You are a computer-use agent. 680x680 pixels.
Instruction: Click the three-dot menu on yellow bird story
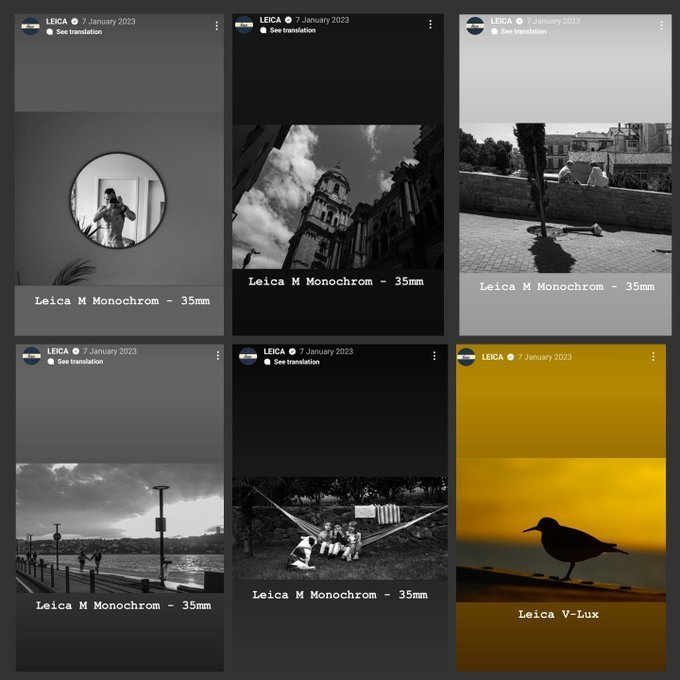(x=652, y=357)
